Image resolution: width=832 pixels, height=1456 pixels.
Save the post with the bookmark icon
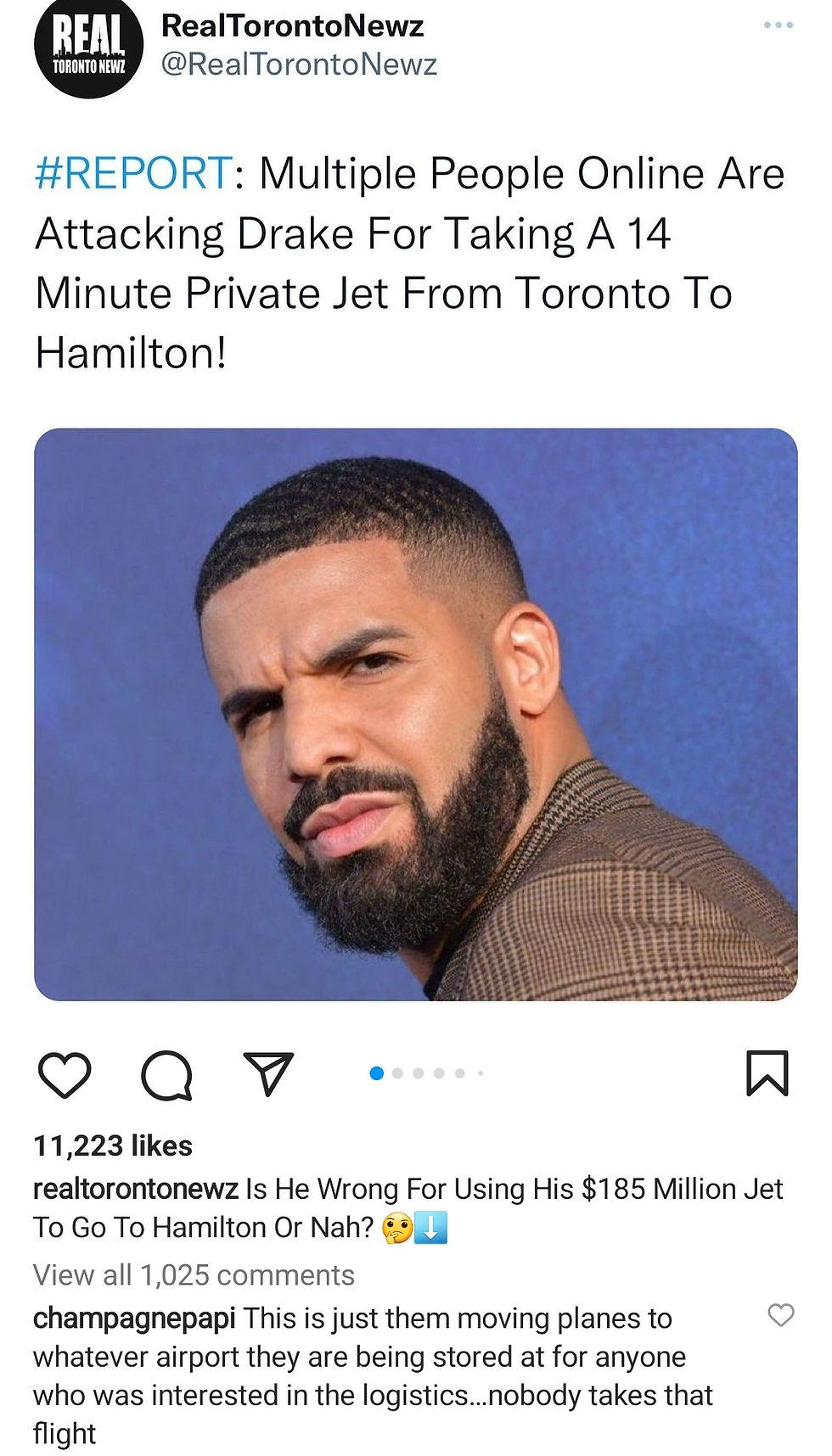pos(767,1073)
